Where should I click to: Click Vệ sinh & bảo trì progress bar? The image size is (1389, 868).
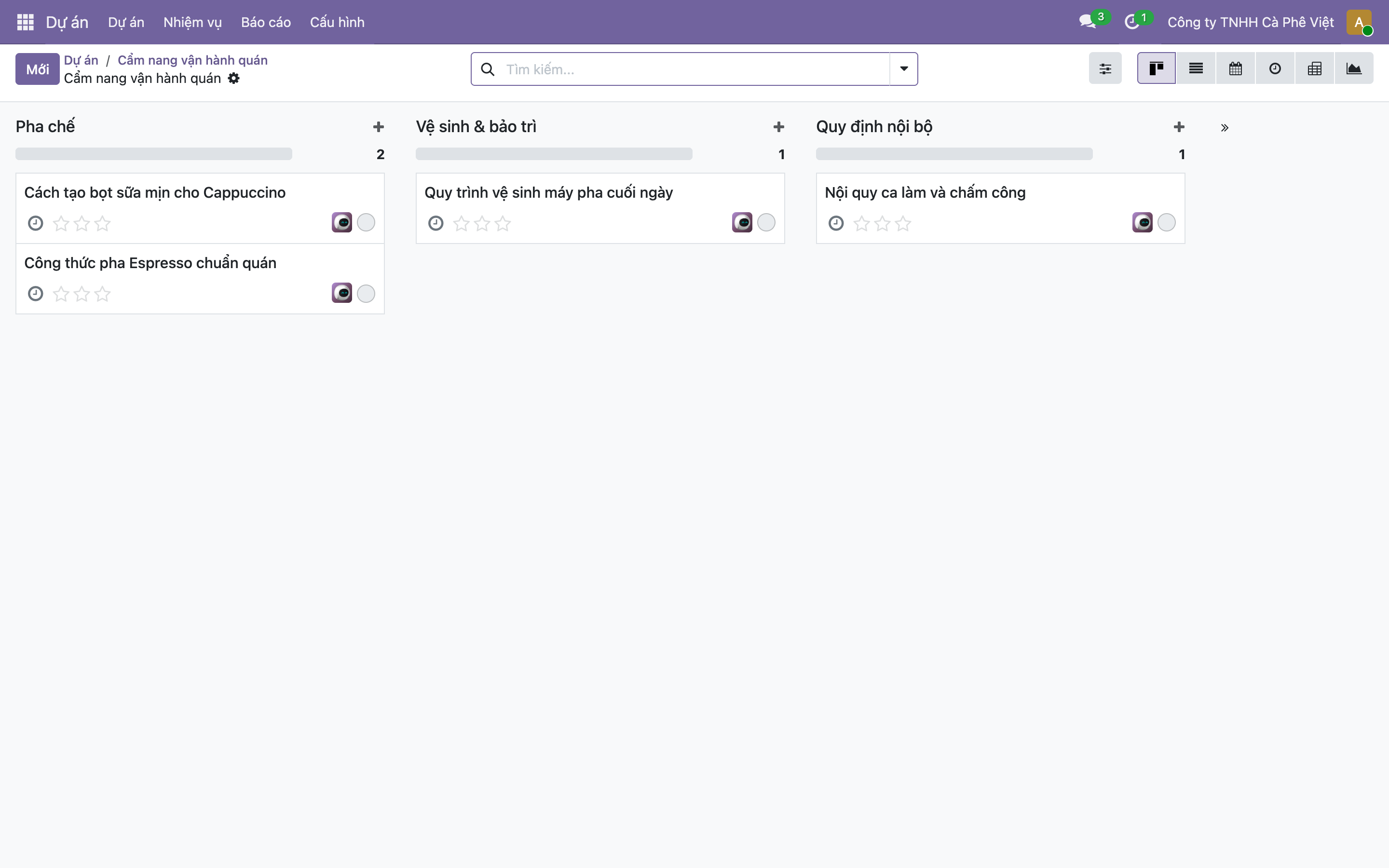click(x=554, y=154)
